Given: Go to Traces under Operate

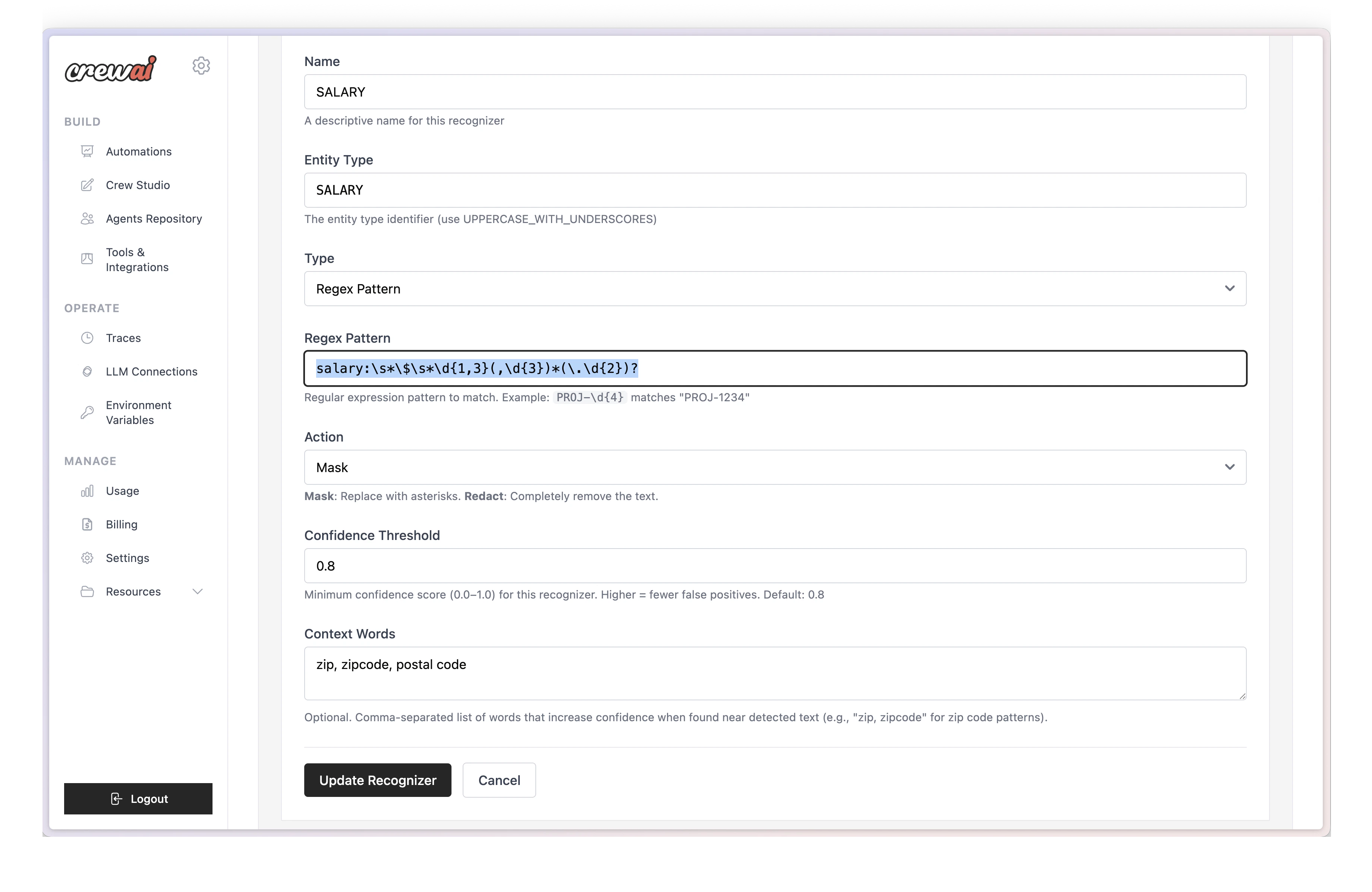Looking at the screenshot, I should [123, 338].
